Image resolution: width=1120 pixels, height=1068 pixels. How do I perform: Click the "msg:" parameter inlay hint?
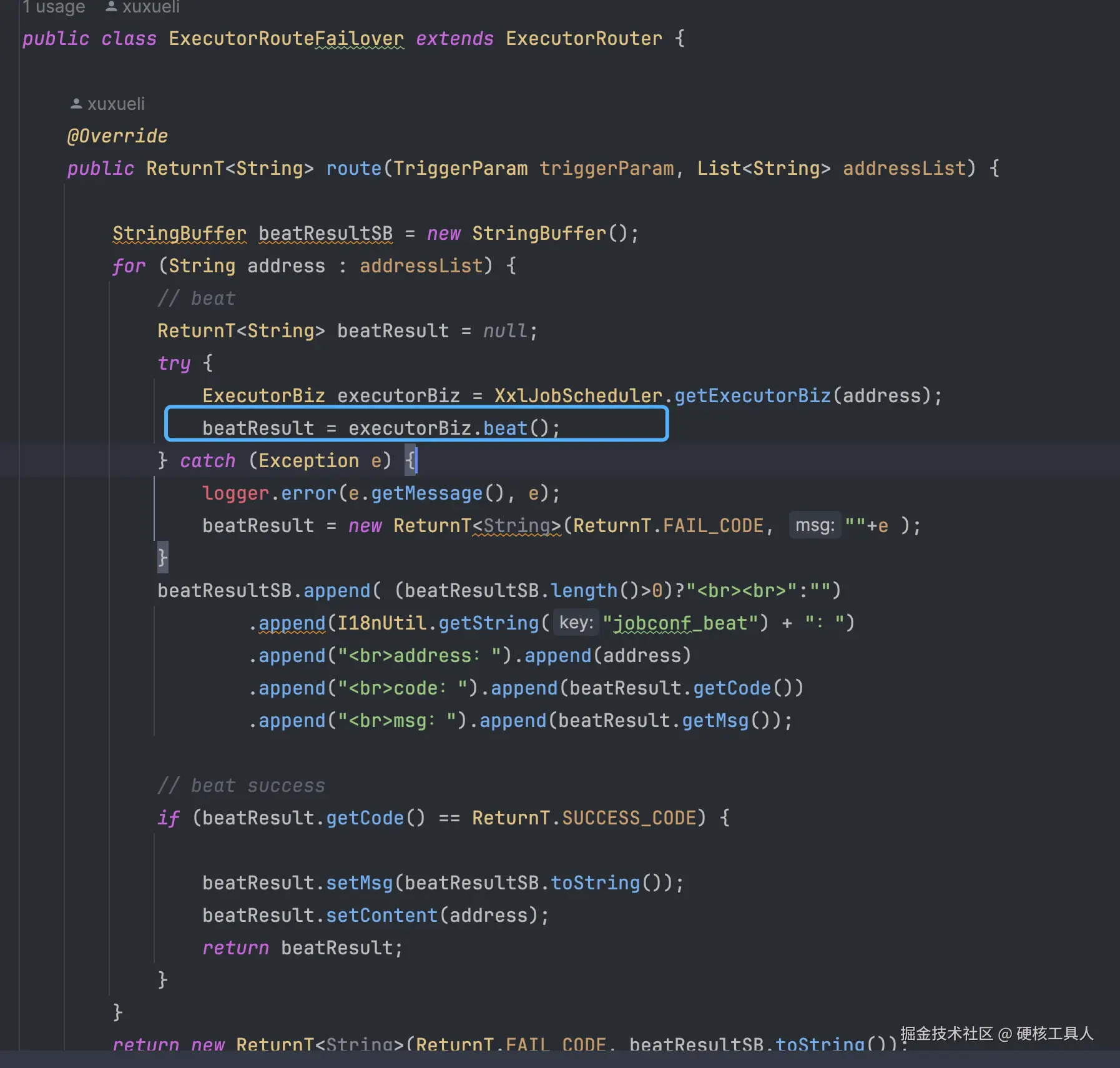tap(815, 525)
